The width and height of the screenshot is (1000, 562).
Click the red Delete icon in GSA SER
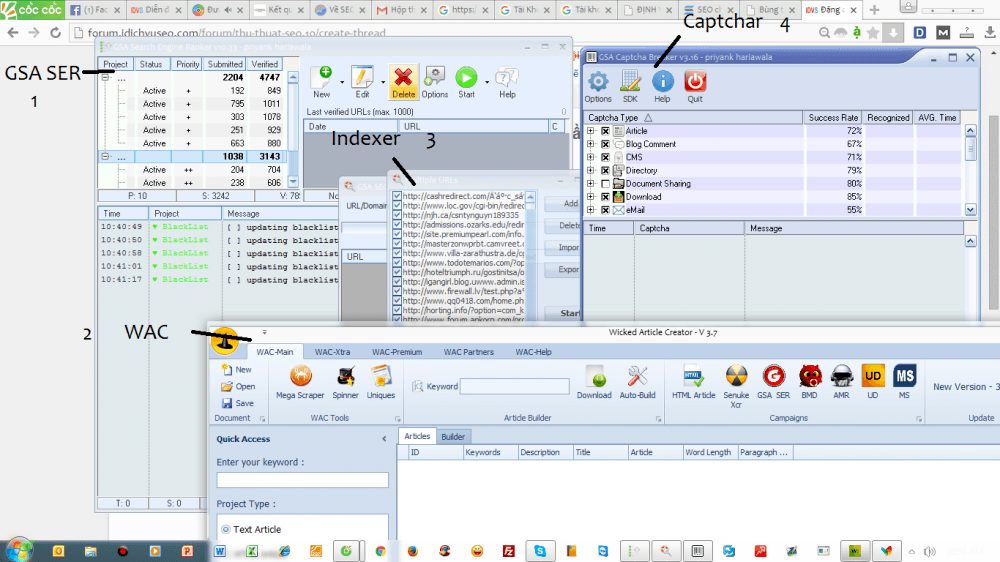403,78
